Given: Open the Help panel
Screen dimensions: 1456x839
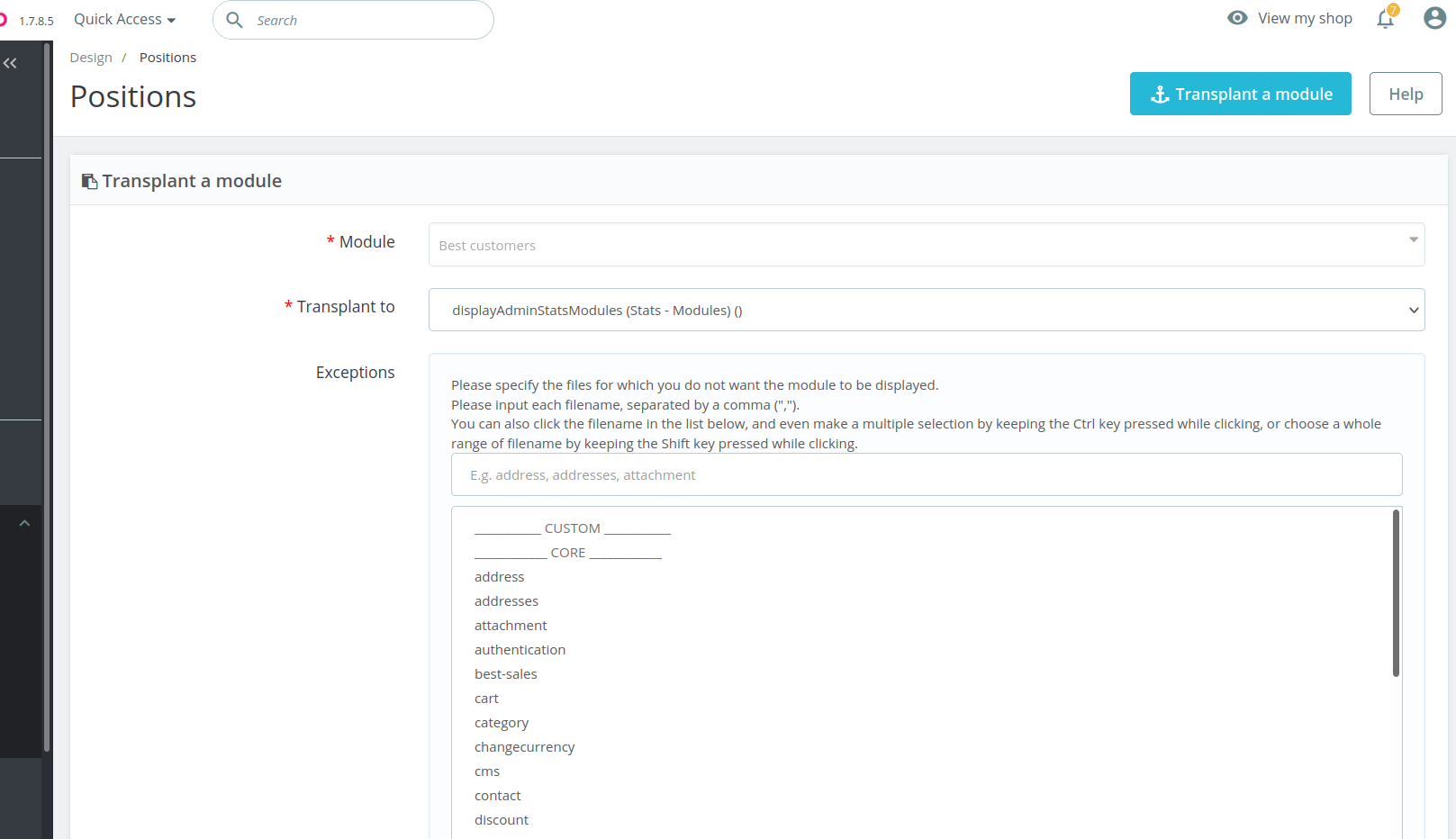Looking at the screenshot, I should coord(1405,94).
